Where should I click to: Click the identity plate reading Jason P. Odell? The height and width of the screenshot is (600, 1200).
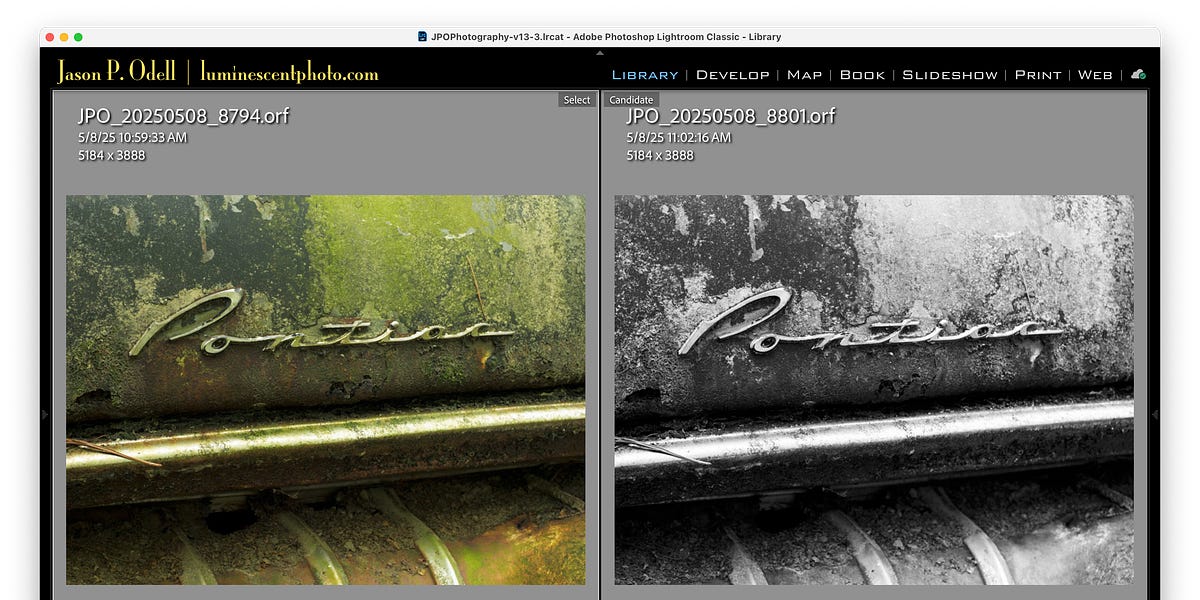pyautogui.click(x=120, y=73)
